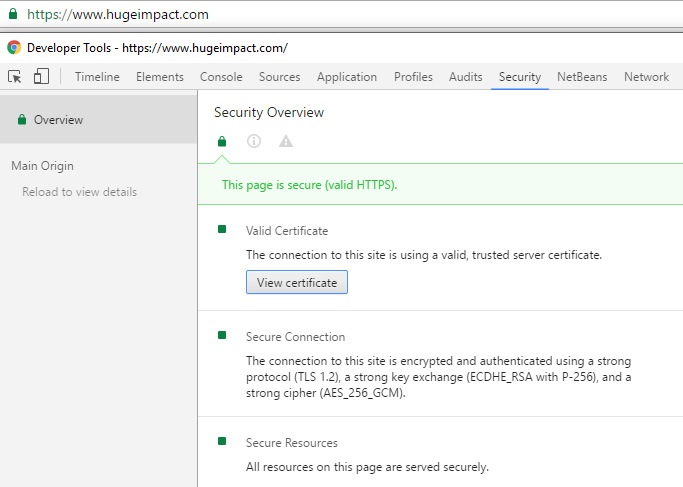Open the Application tab
683x487 pixels.
click(x=347, y=77)
